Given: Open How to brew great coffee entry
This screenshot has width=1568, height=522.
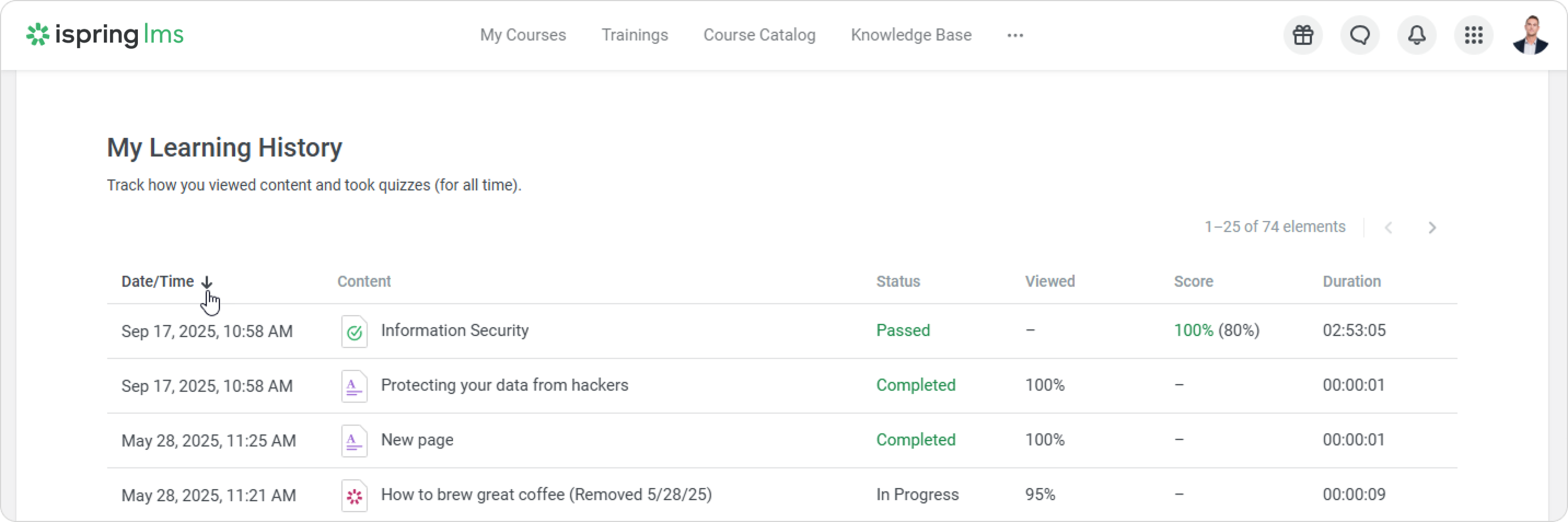Looking at the screenshot, I should click(x=545, y=495).
